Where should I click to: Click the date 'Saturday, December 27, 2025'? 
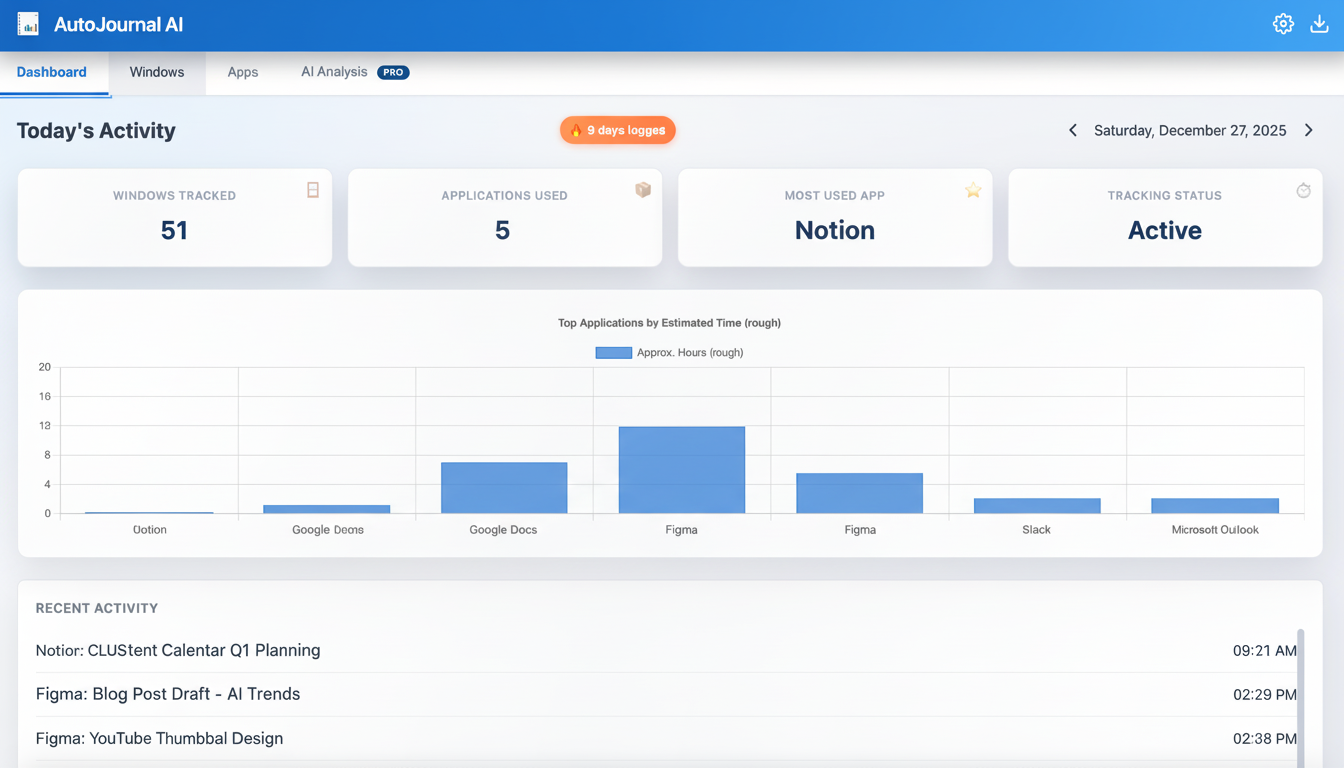click(x=1190, y=130)
